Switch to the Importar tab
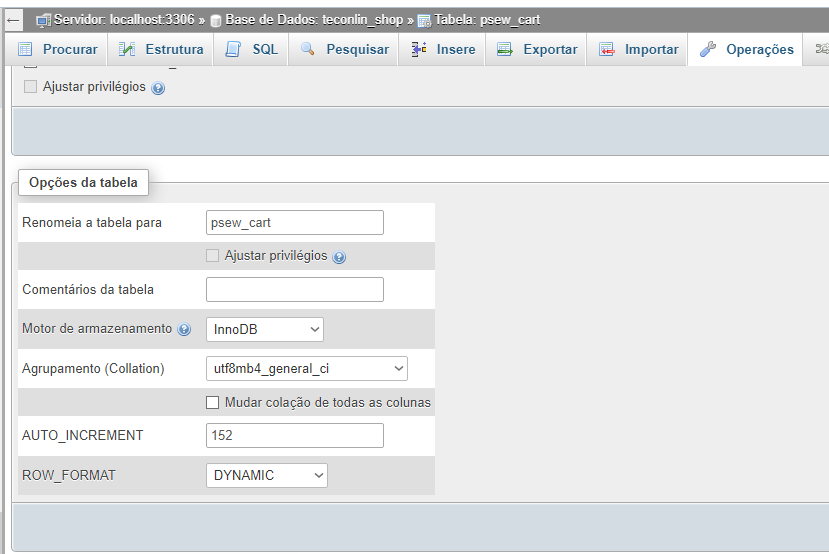Screen dimensions: 829x554 point(638,49)
